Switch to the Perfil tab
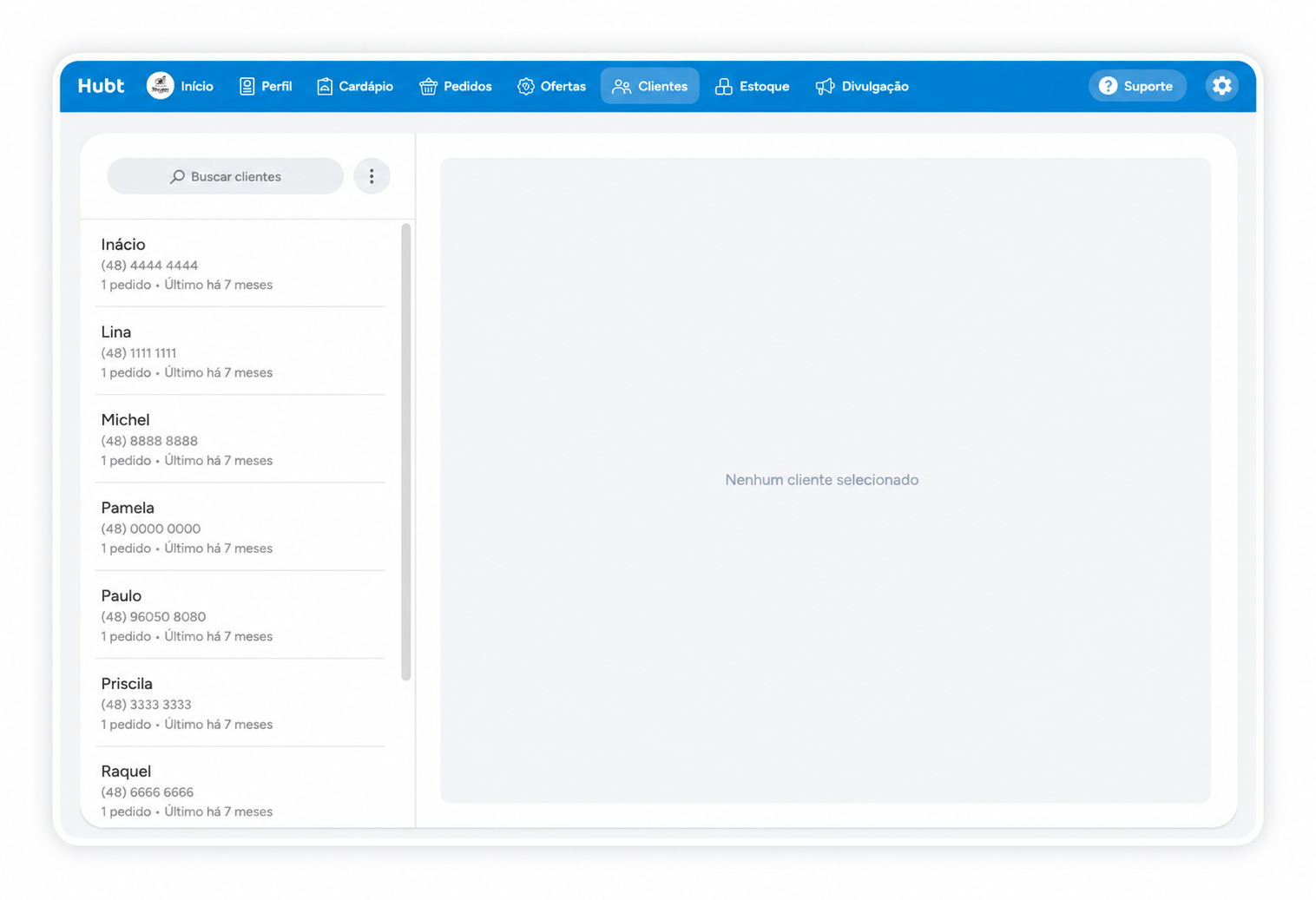 tap(266, 86)
